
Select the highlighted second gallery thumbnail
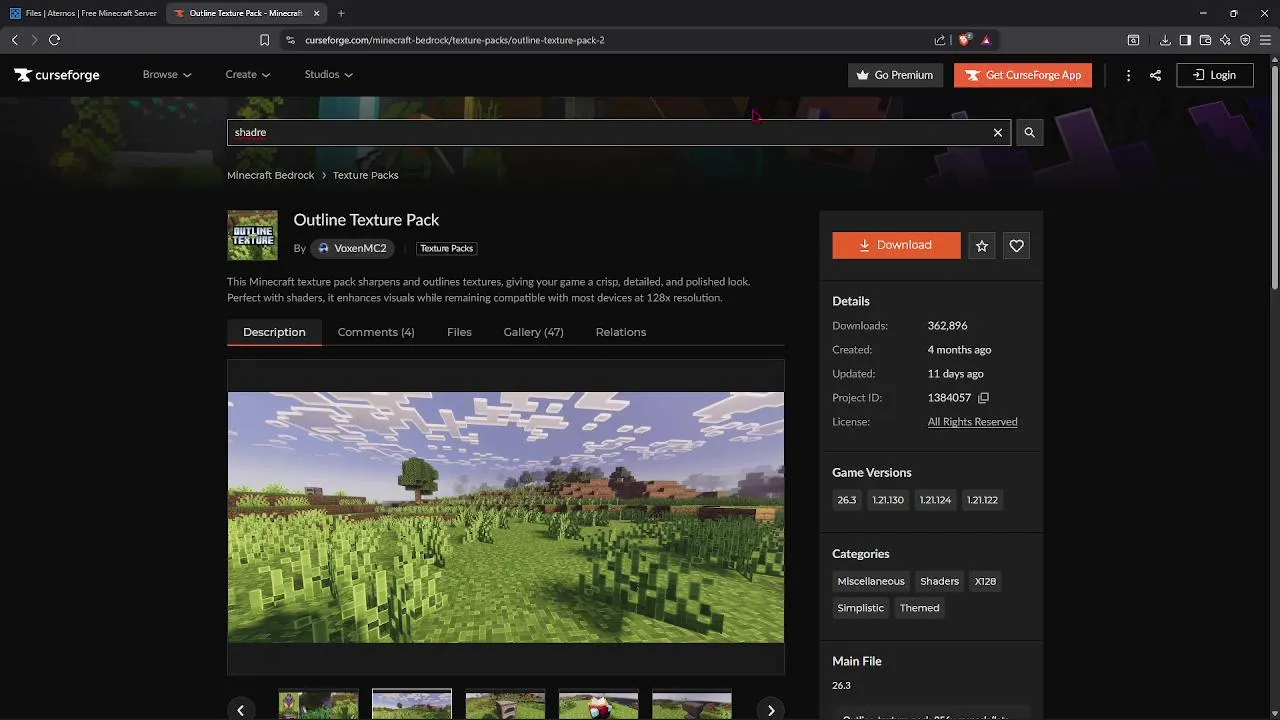pos(412,704)
